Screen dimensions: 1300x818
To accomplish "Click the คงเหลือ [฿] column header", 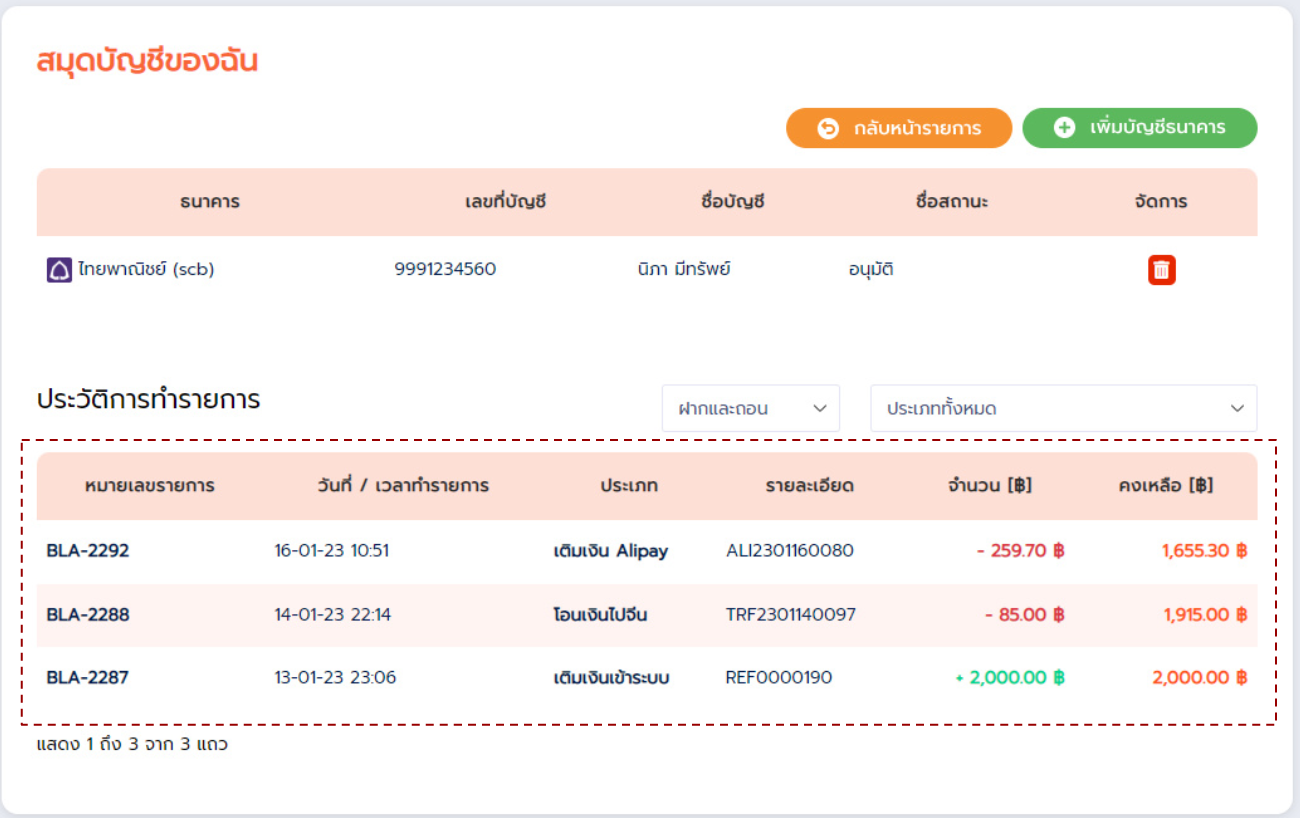I will (1165, 486).
